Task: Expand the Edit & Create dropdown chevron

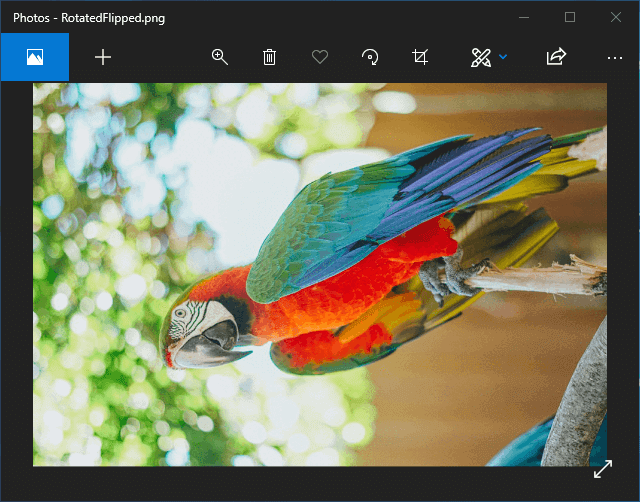Action: (503, 57)
